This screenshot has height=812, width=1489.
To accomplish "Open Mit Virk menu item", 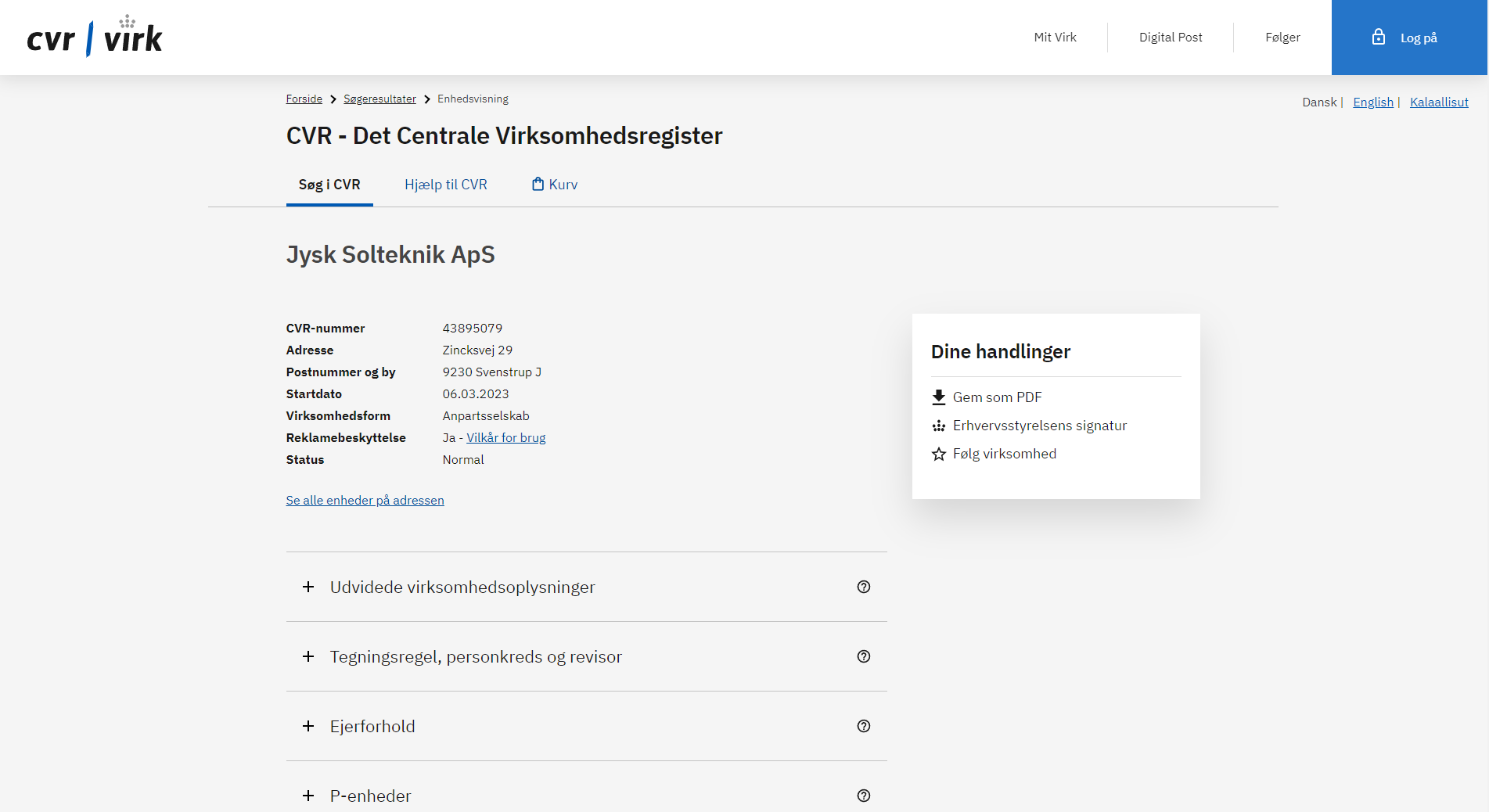I will 1055,37.
